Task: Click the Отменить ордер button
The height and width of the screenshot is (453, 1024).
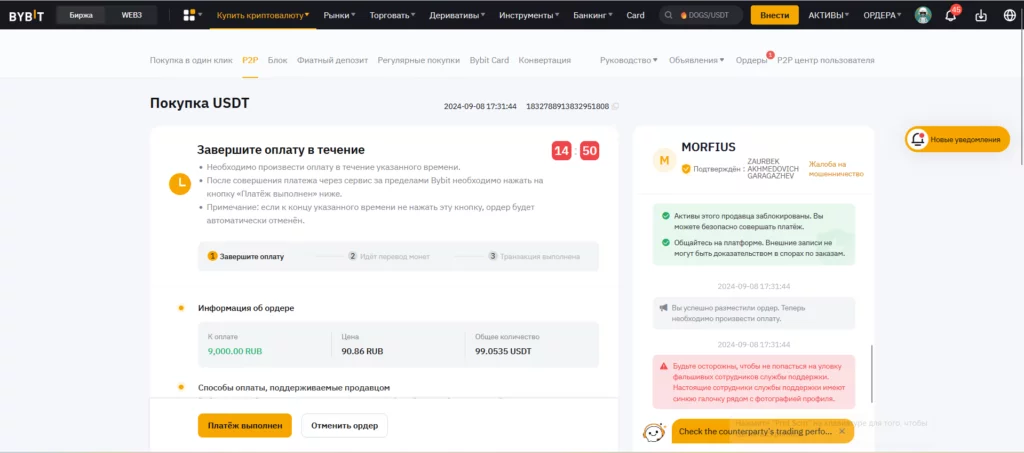Action: click(344, 426)
